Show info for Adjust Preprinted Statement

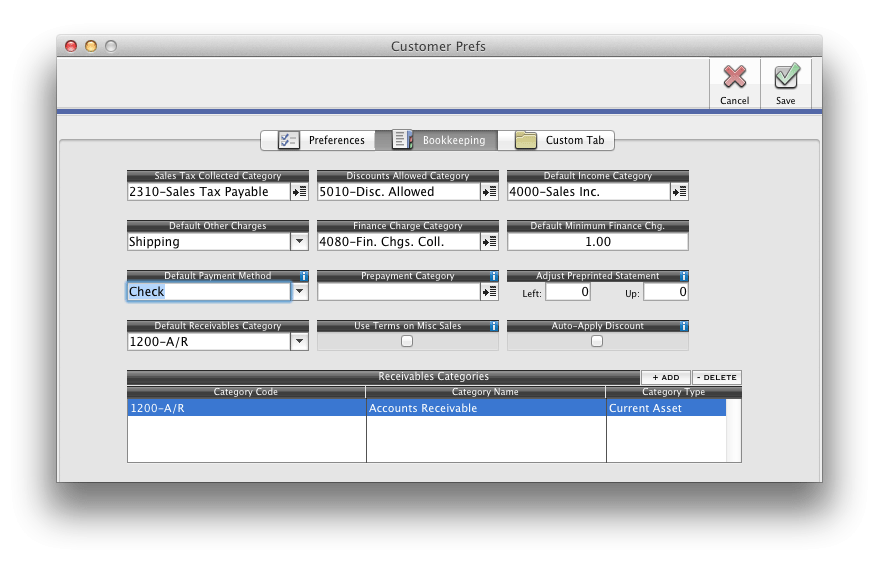[684, 276]
